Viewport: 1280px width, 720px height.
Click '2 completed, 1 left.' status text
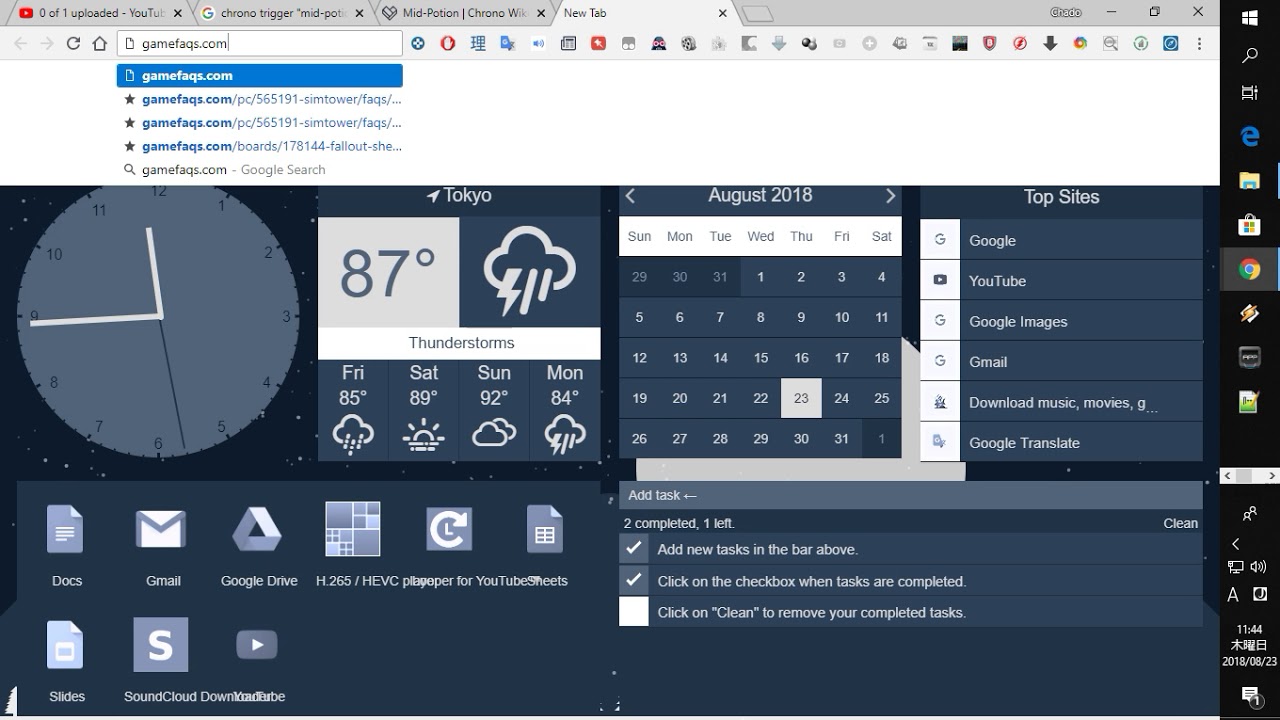click(x=679, y=523)
